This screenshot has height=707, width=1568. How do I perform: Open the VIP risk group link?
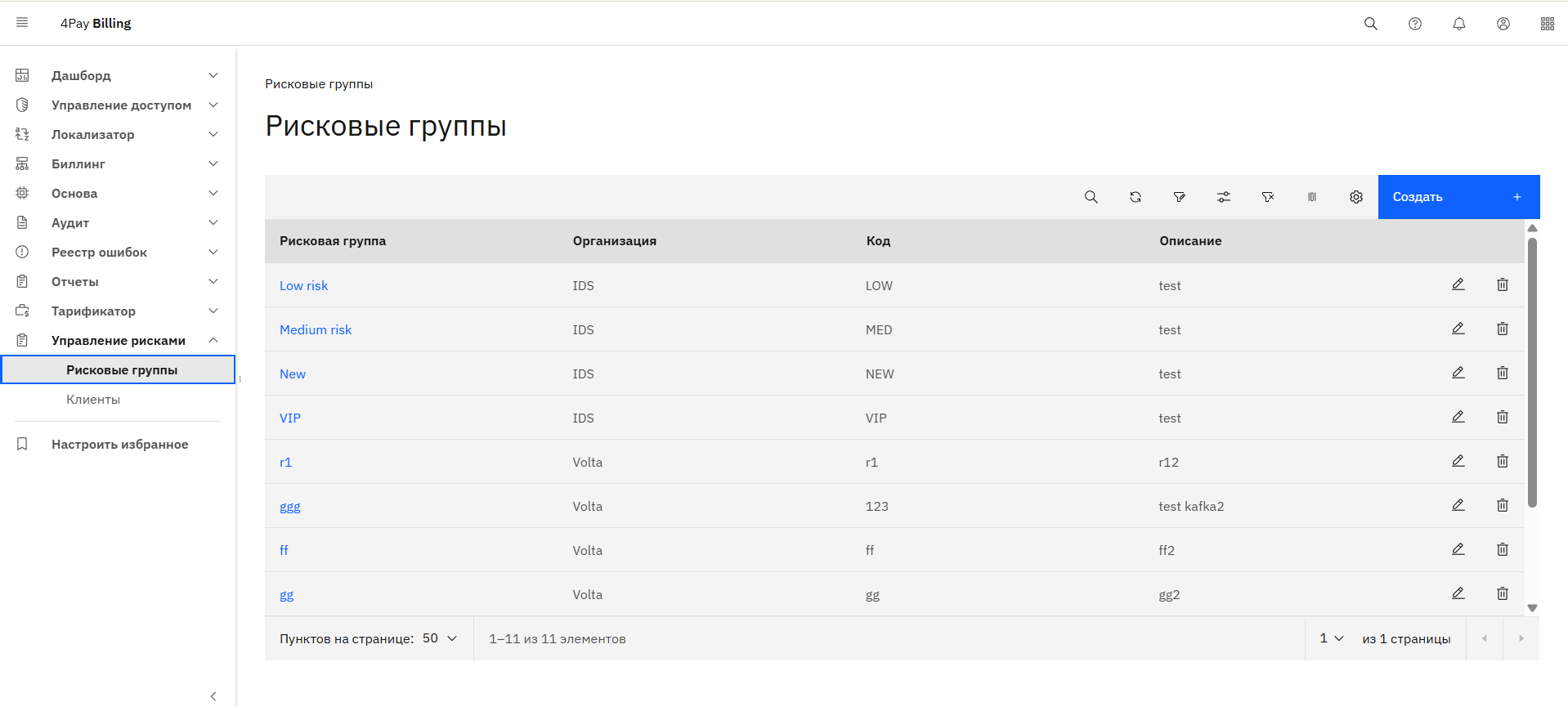pos(290,418)
